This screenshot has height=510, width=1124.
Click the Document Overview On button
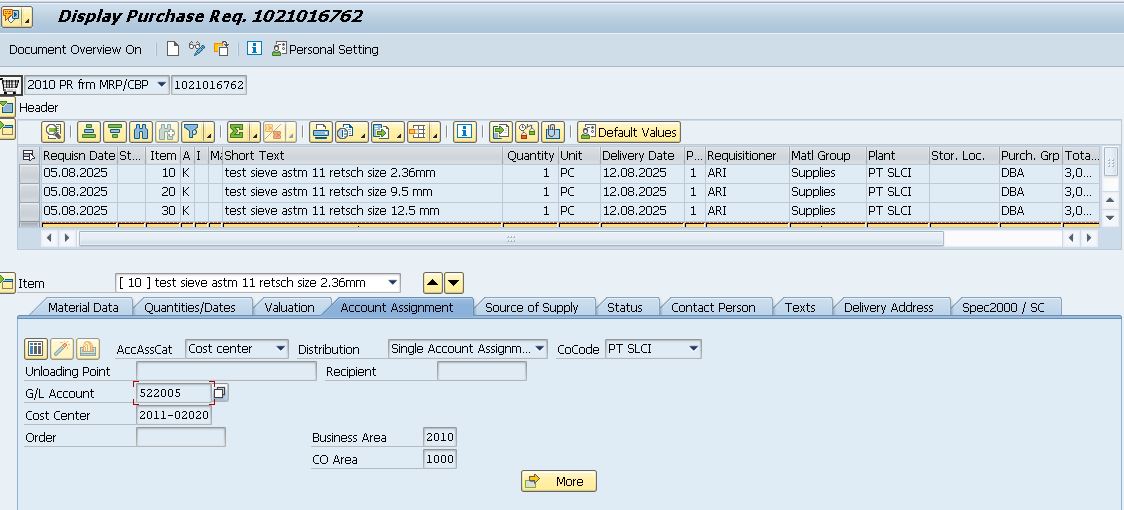coord(75,49)
